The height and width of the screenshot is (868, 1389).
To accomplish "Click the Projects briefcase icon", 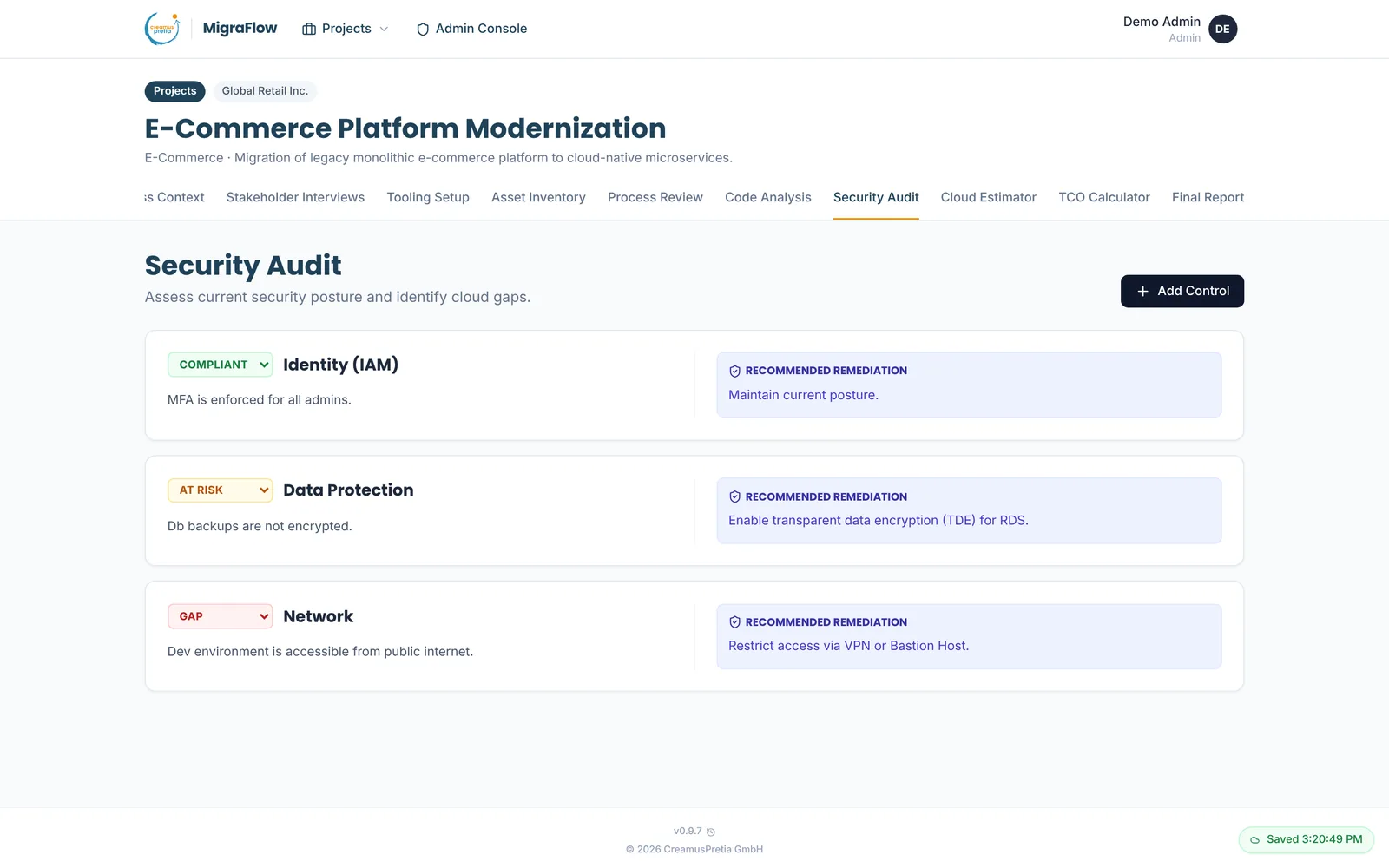I will coord(309,29).
